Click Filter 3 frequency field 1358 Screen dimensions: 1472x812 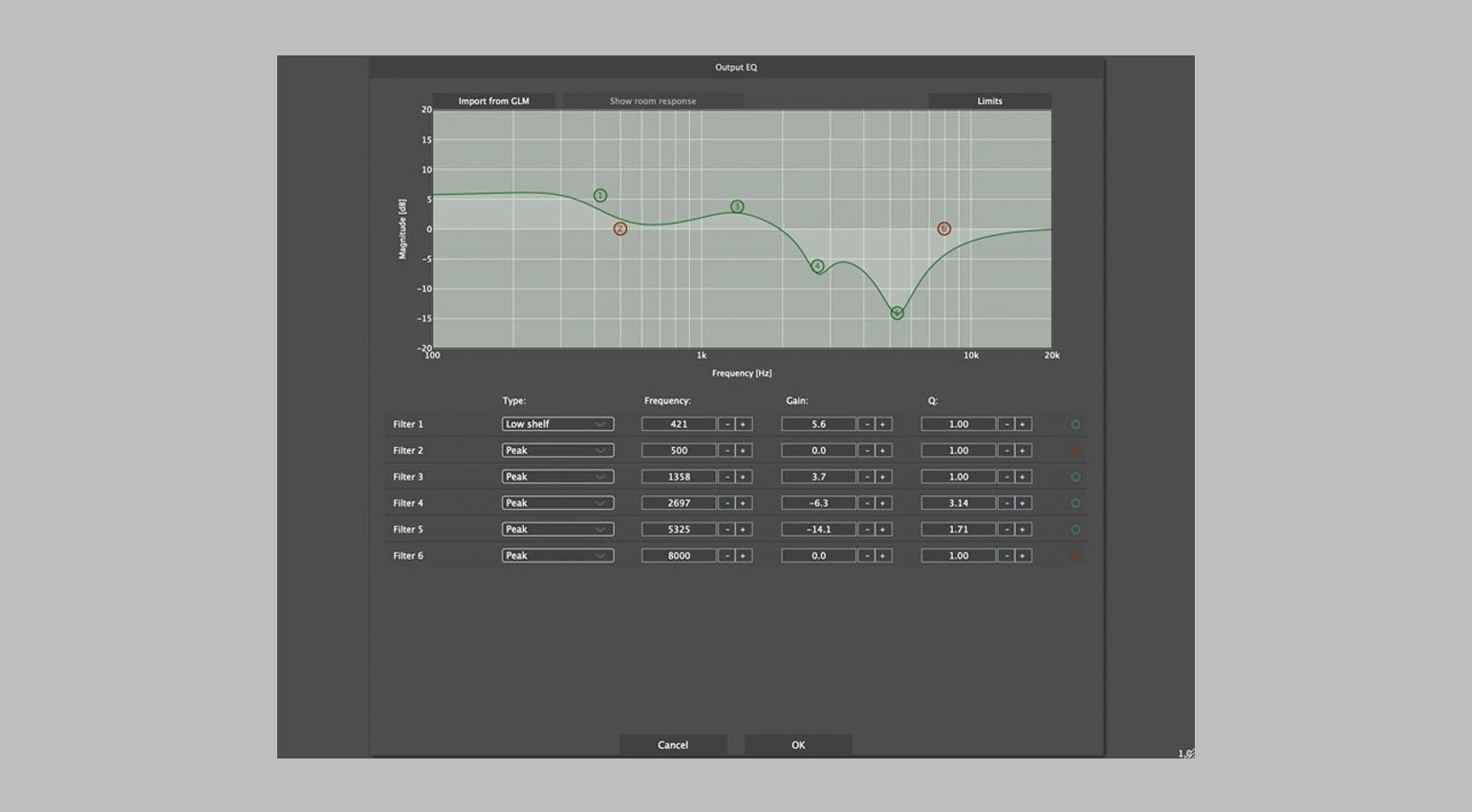pos(679,477)
